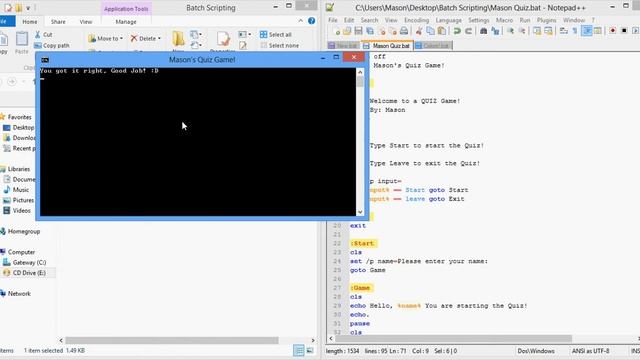The height and width of the screenshot is (360, 640).
Task: Click the Notepad++ horizontal scrollbar
Action: point(453,339)
